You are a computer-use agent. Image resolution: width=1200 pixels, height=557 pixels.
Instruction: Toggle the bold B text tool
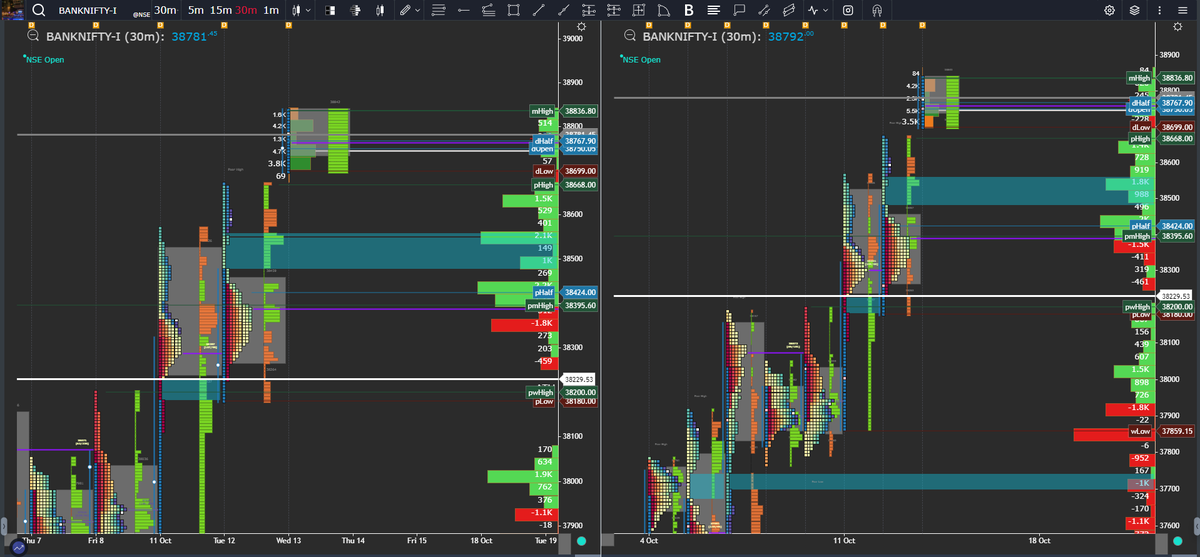point(688,10)
